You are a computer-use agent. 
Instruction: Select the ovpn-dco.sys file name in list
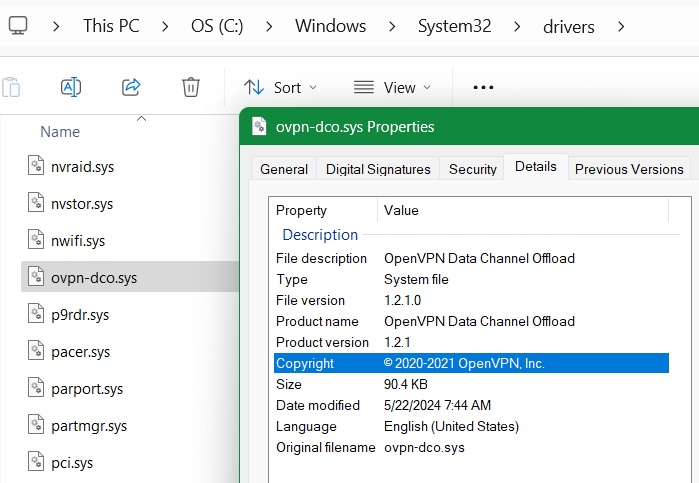pos(94,277)
